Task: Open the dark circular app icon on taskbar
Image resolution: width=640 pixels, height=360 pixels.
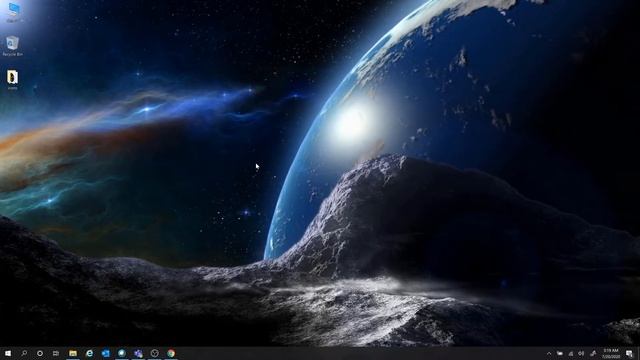Action: coord(154,353)
